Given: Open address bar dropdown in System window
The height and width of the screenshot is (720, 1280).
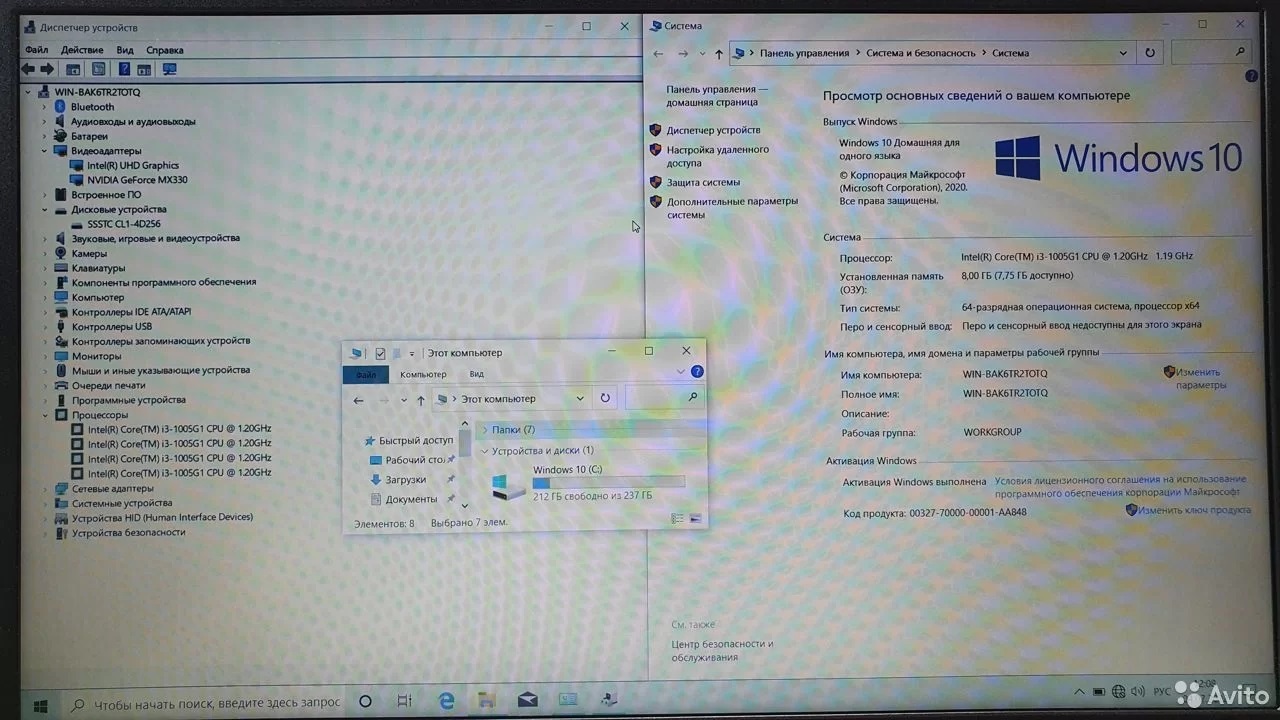Looking at the screenshot, I should point(1124,53).
